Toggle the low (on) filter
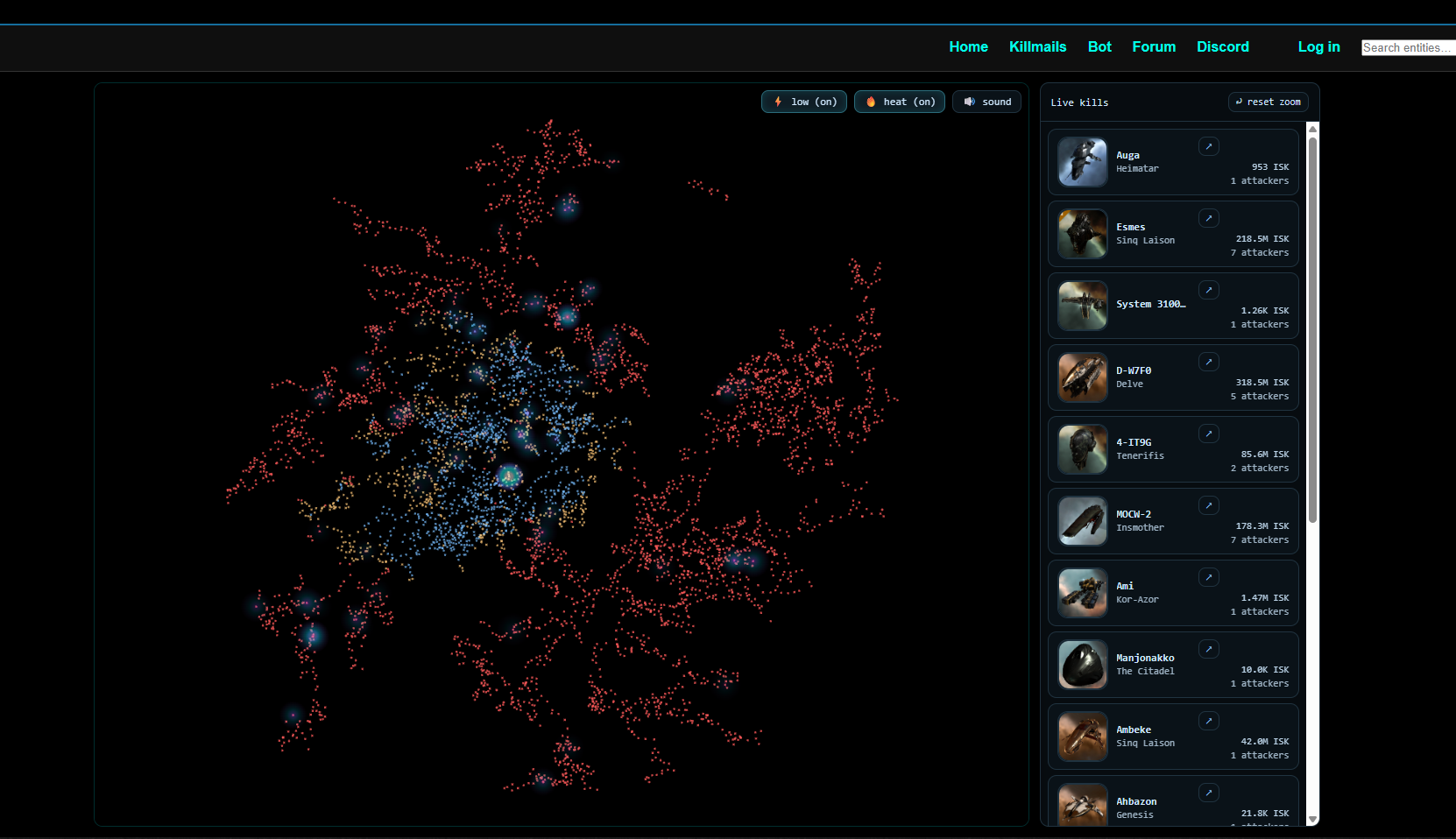1456x839 pixels. coord(804,102)
